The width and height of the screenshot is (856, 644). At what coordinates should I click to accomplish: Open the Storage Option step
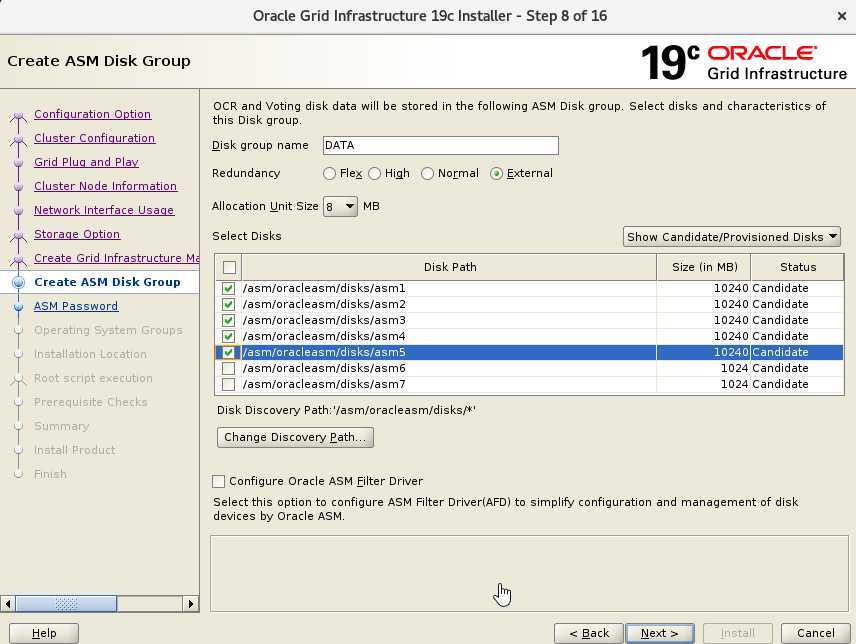pos(77,234)
